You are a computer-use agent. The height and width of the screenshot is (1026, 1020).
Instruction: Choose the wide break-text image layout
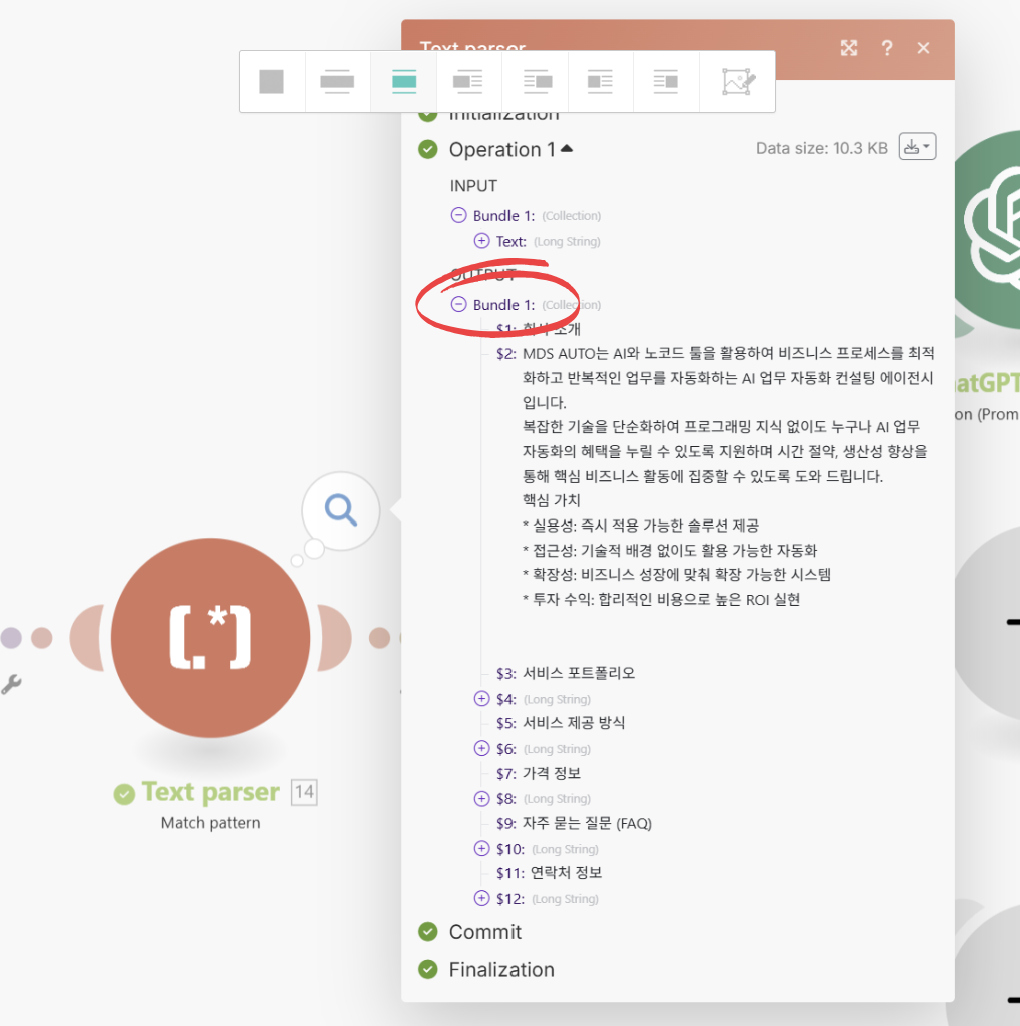point(337,82)
